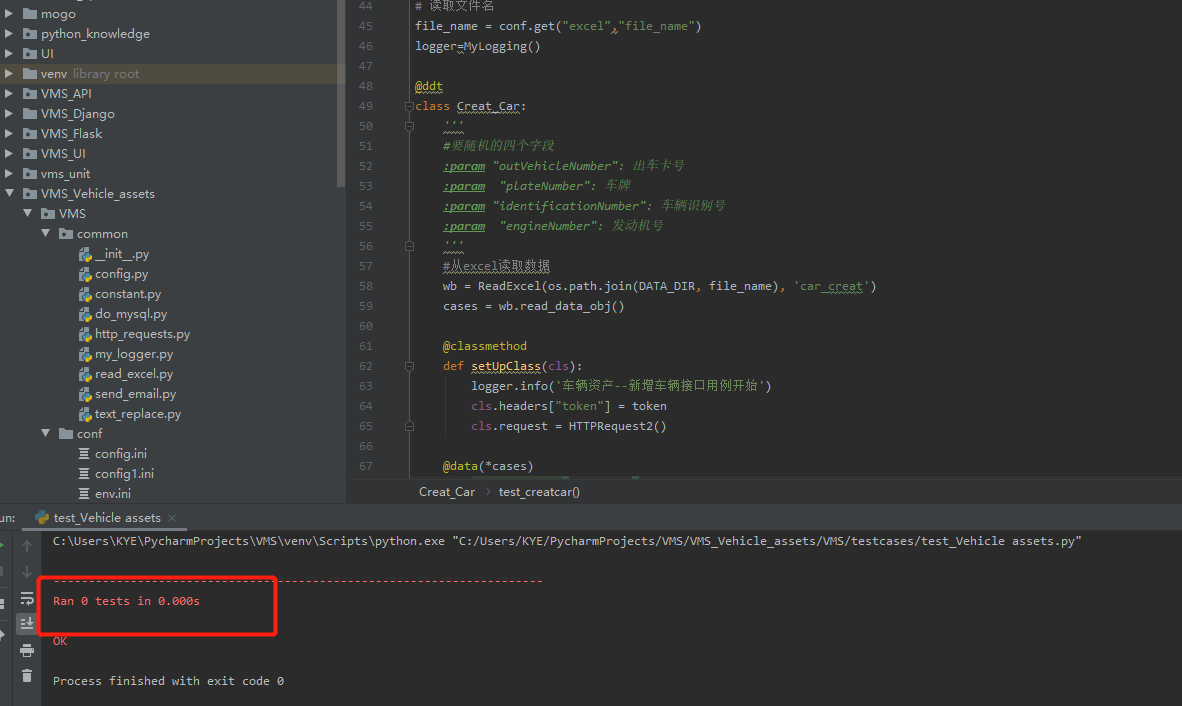The image size is (1182, 706).
Task: Click the project tree vertical scrollbar
Action: click(341, 93)
